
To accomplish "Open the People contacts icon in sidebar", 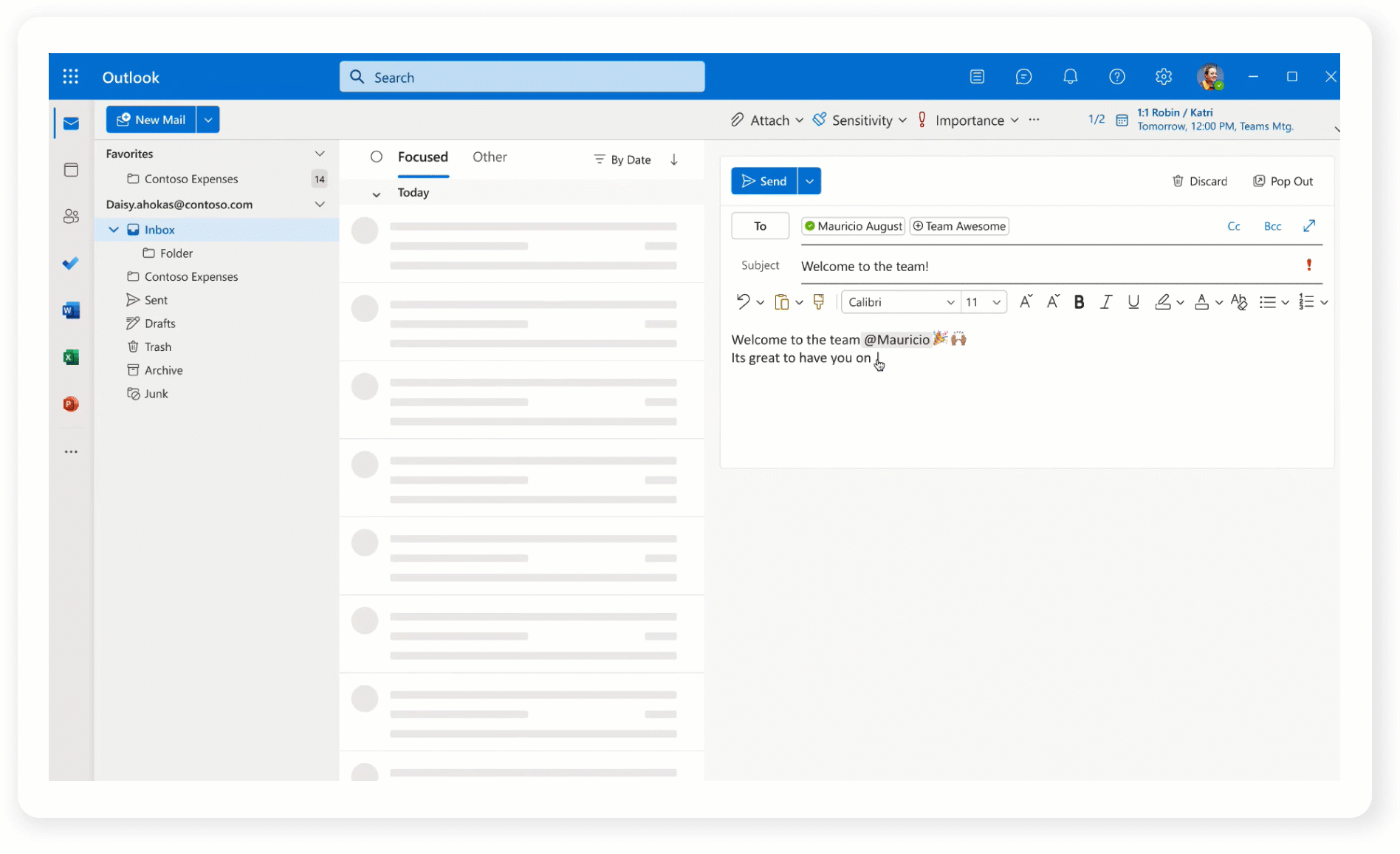I will [71, 216].
